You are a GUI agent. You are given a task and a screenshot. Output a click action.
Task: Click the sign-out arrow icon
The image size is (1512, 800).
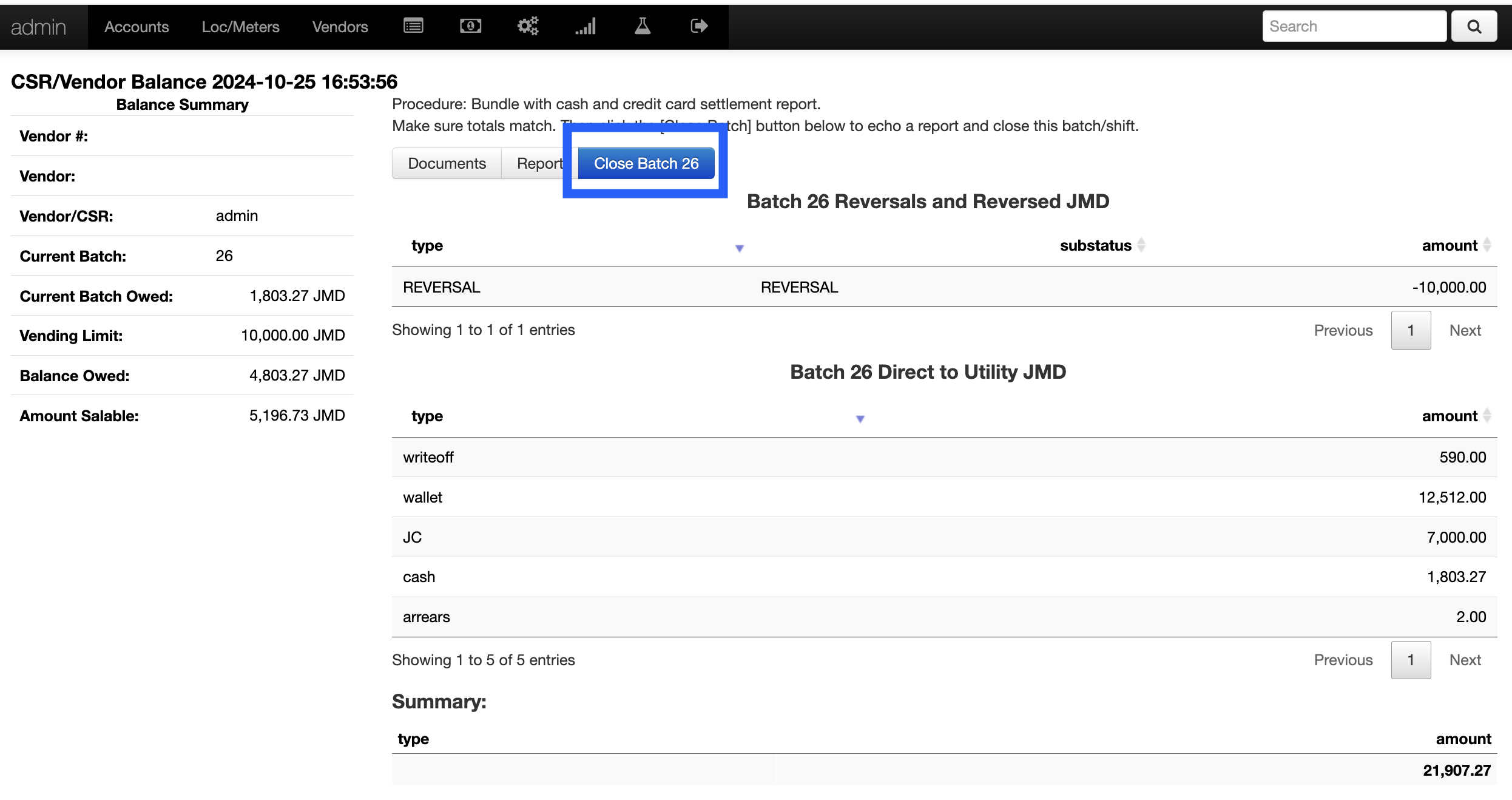click(699, 26)
